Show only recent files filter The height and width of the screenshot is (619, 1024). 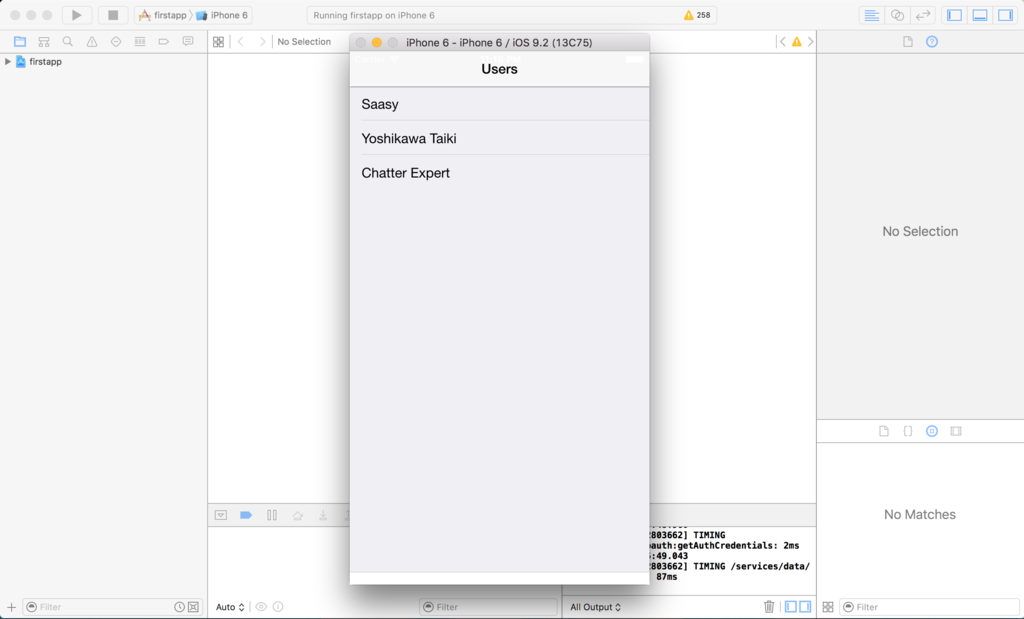(179, 607)
